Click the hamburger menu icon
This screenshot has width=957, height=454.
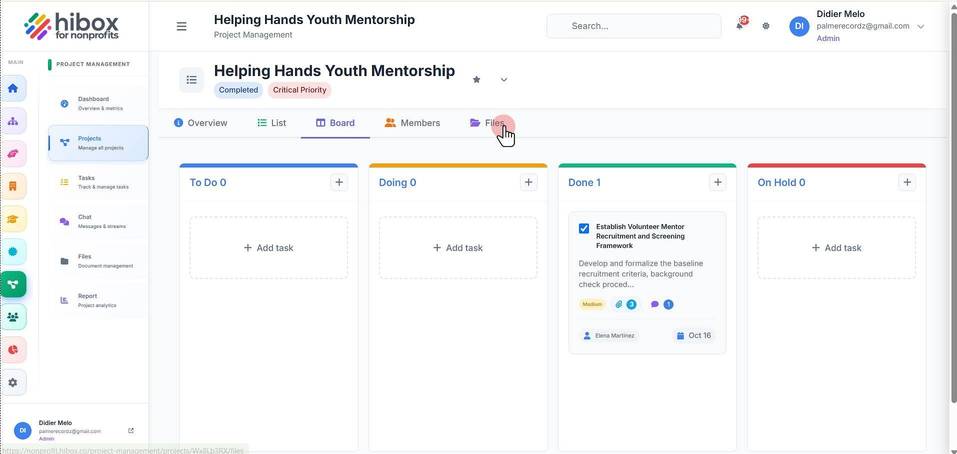(x=181, y=26)
